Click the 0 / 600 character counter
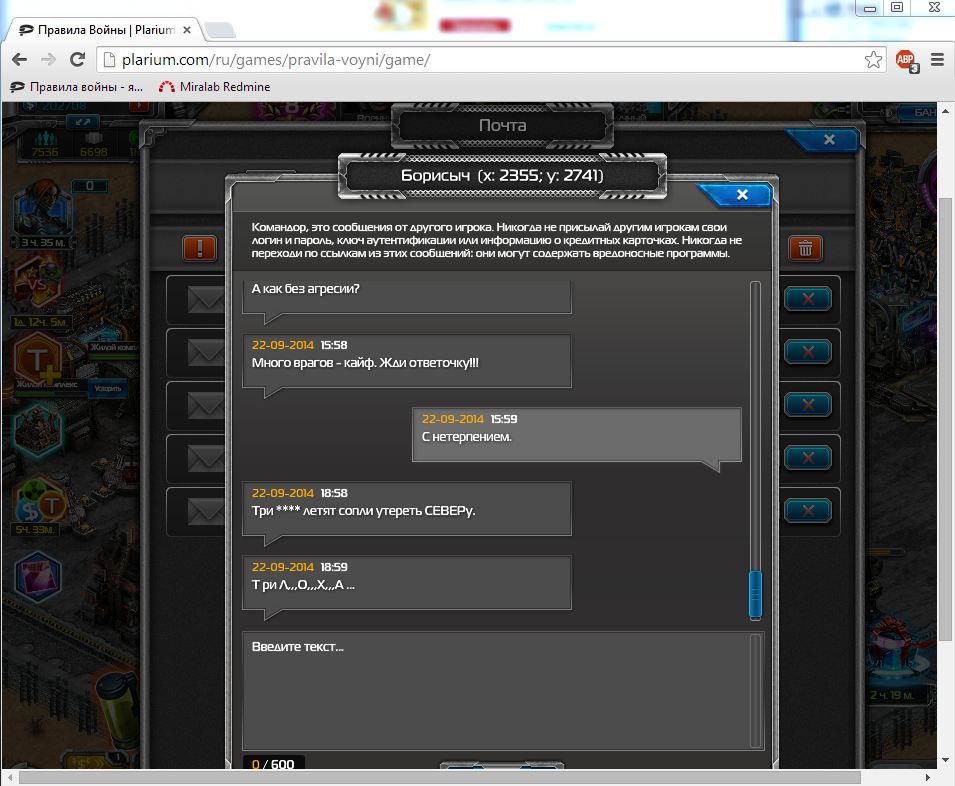This screenshot has height=786, width=955. [x=273, y=764]
